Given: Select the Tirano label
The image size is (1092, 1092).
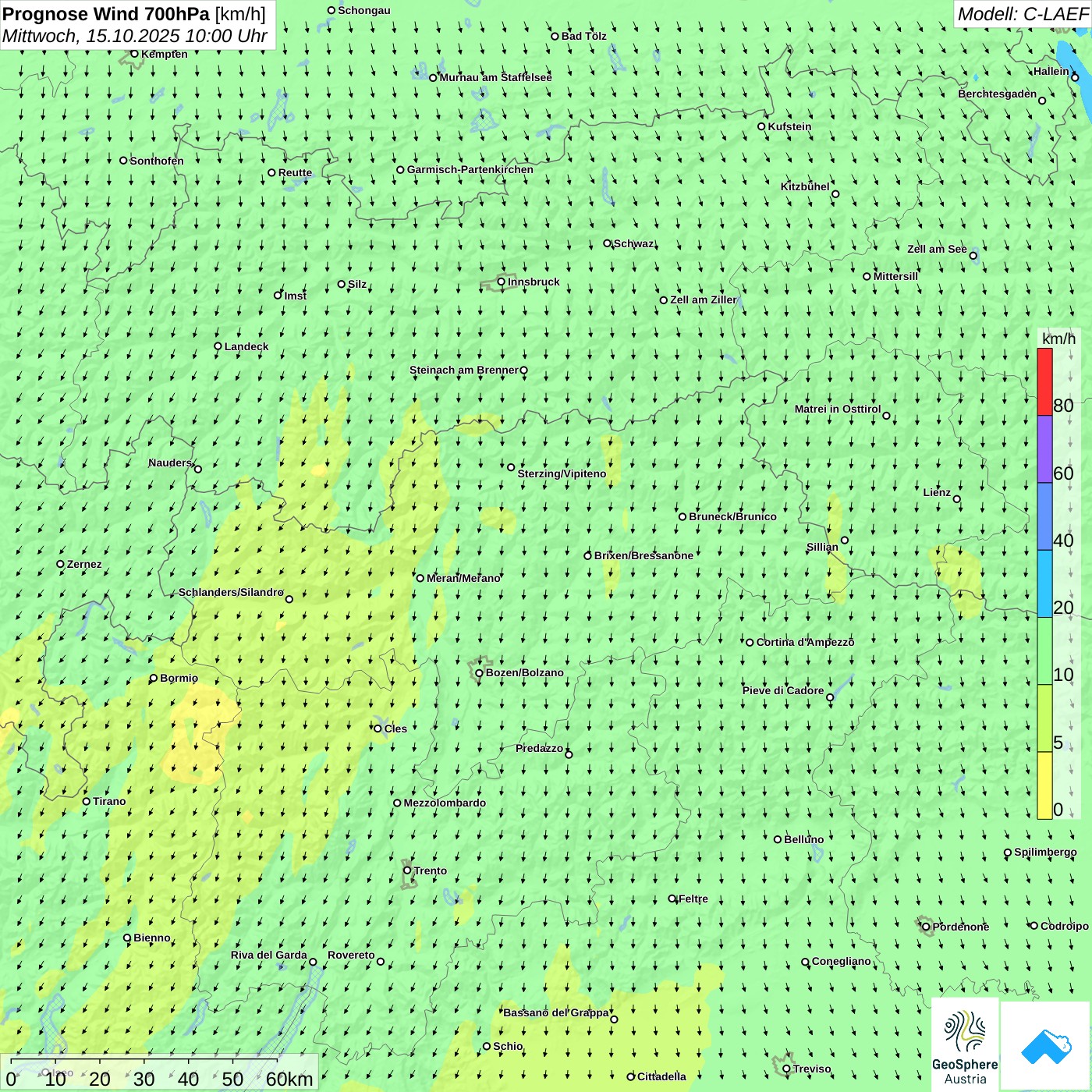Looking at the screenshot, I should tap(109, 801).
